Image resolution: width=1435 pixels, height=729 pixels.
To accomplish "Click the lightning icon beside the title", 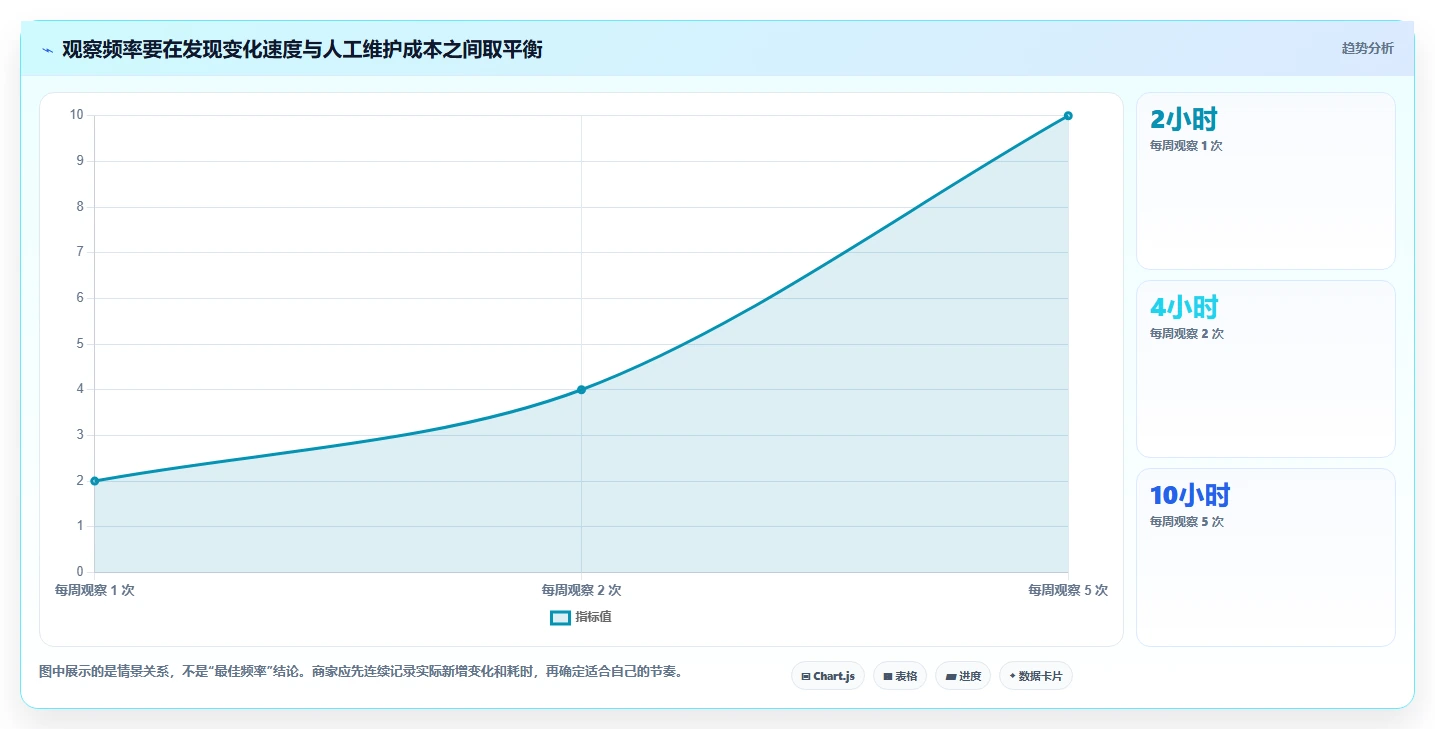I will pyautogui.click(x=47, y=49).
